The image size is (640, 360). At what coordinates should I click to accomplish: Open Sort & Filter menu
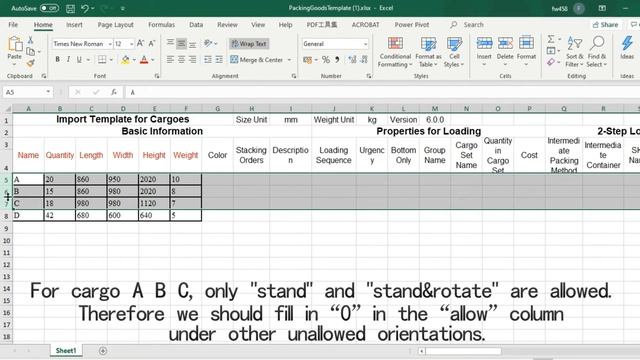(575, 52)
